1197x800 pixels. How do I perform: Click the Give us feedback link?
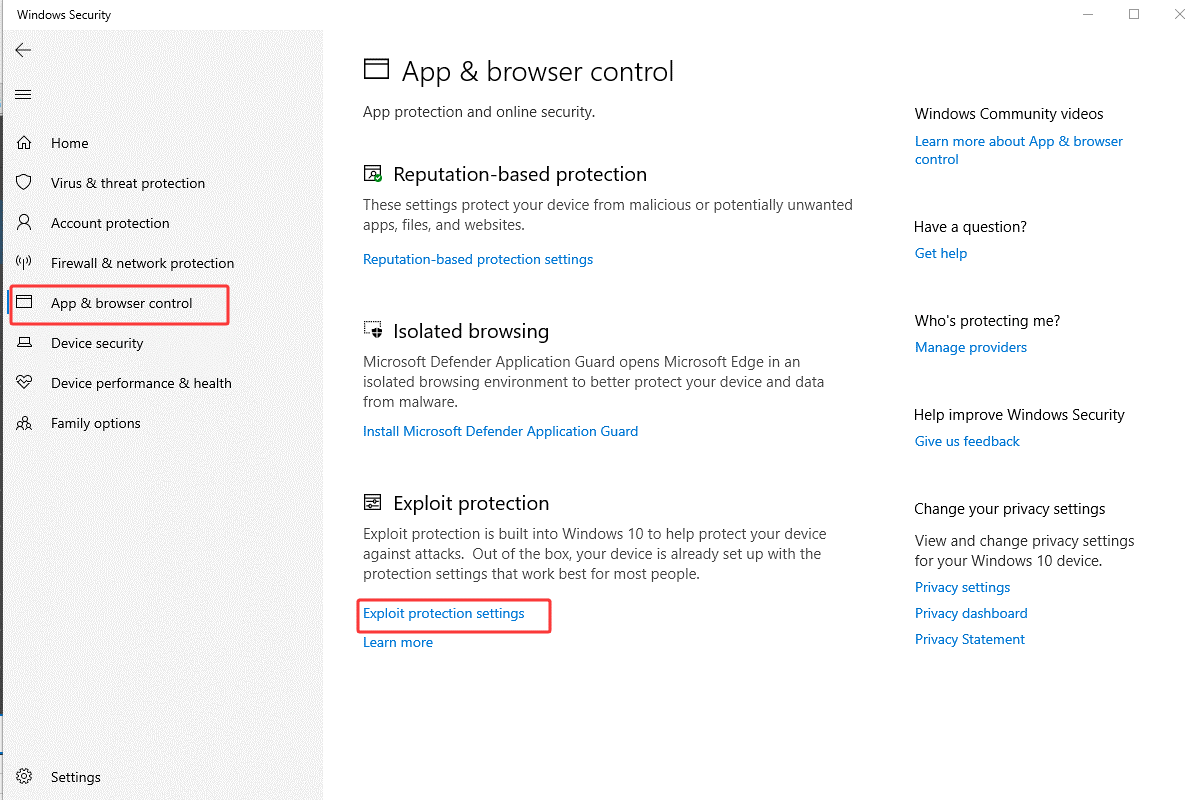click(x=967, y=441)
